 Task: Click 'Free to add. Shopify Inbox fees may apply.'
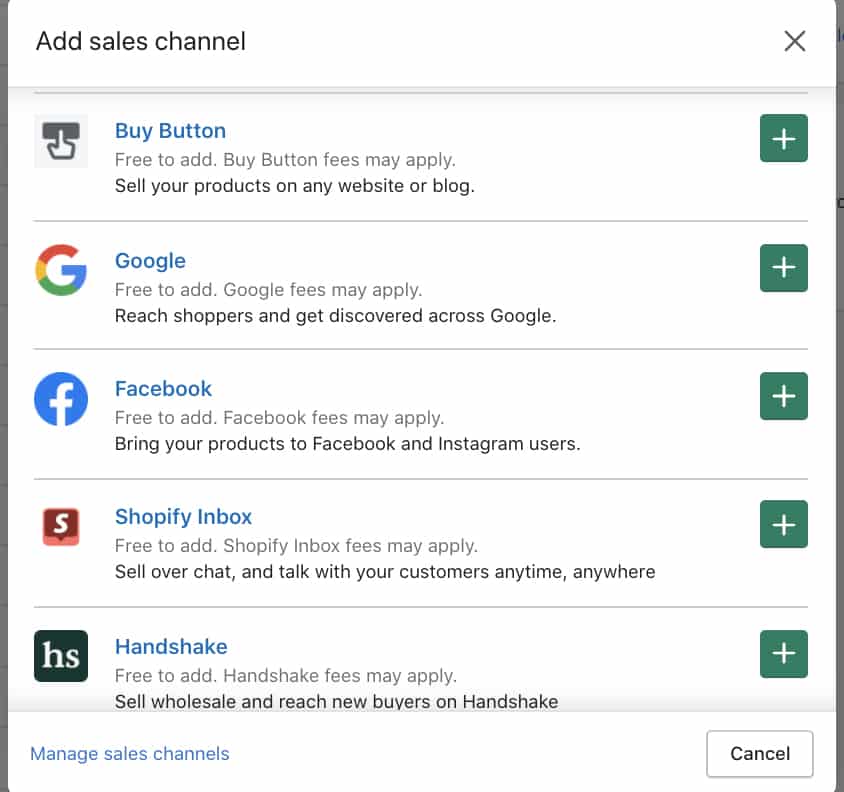[296, 546]
